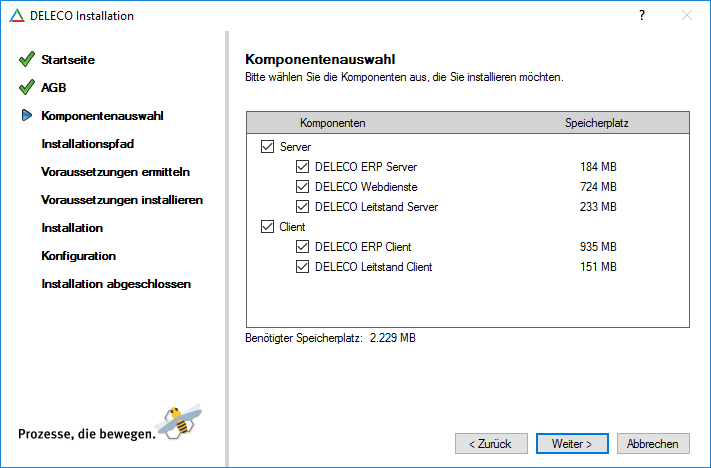711x468 pixels.
Task: Select the Installationspfad step
Action: click(88, 144)
